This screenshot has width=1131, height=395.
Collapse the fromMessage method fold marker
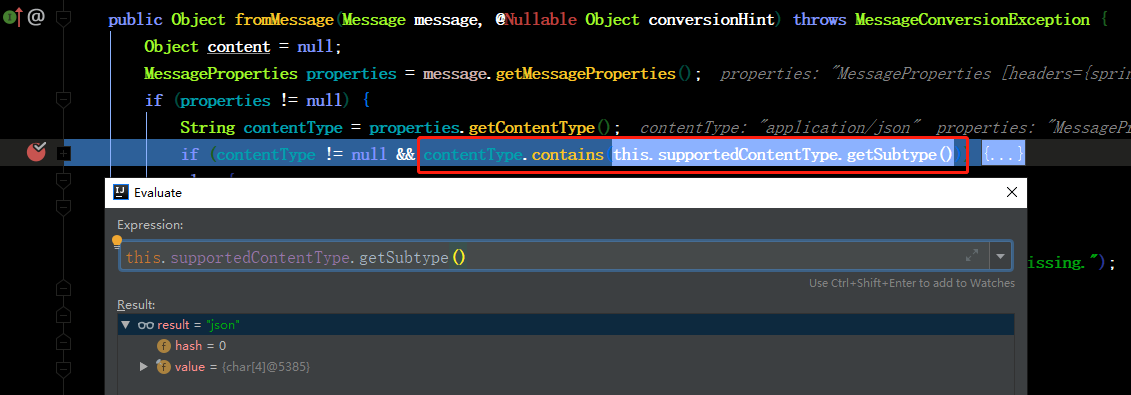pos(63,19)
